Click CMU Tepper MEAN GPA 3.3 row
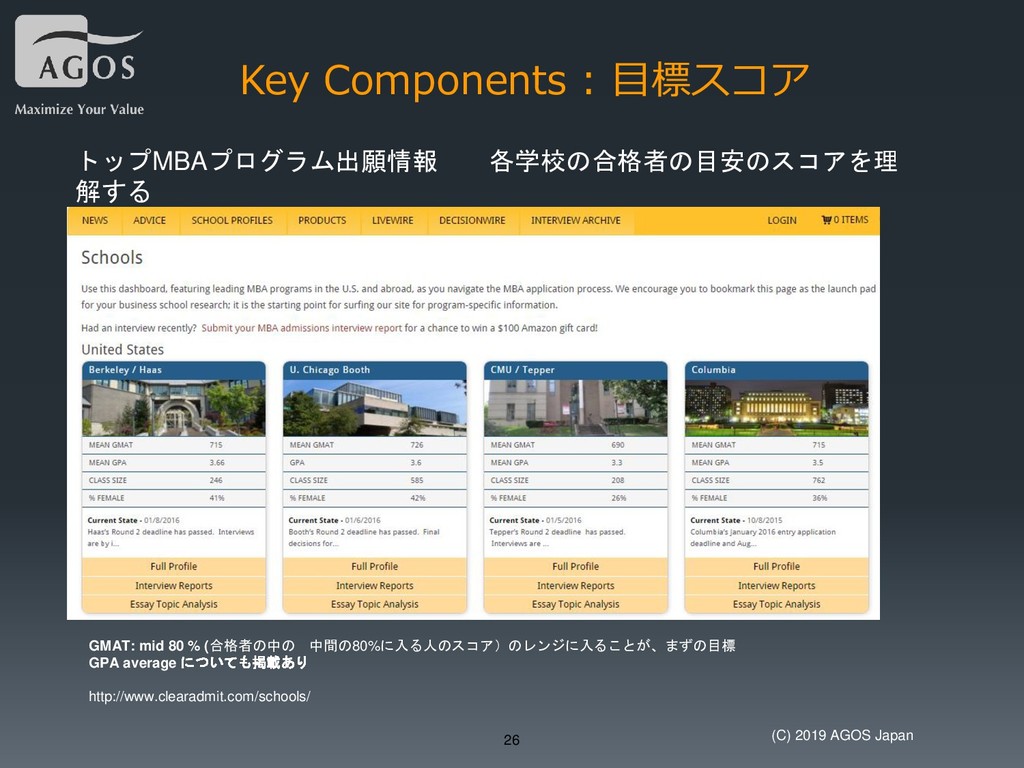Screen dimensions: 1024x768 [x=575, y=462]
